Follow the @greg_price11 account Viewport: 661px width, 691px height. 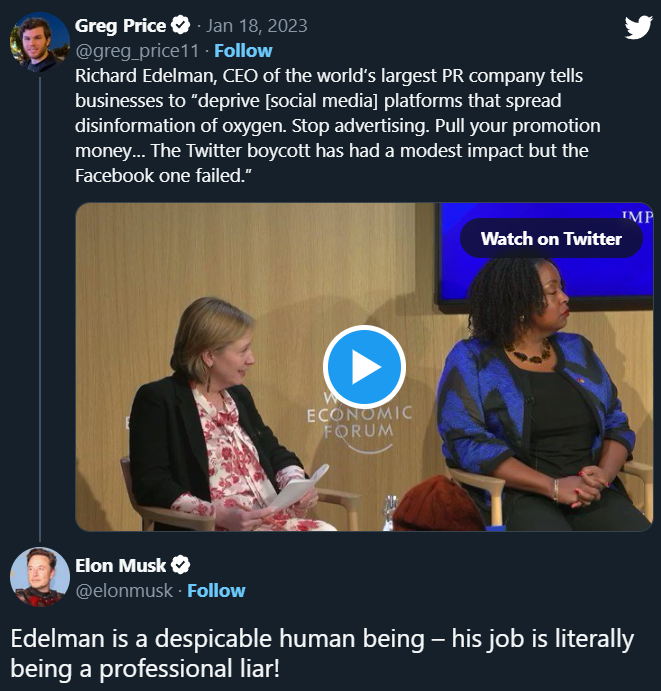click(x=243, y=50)
